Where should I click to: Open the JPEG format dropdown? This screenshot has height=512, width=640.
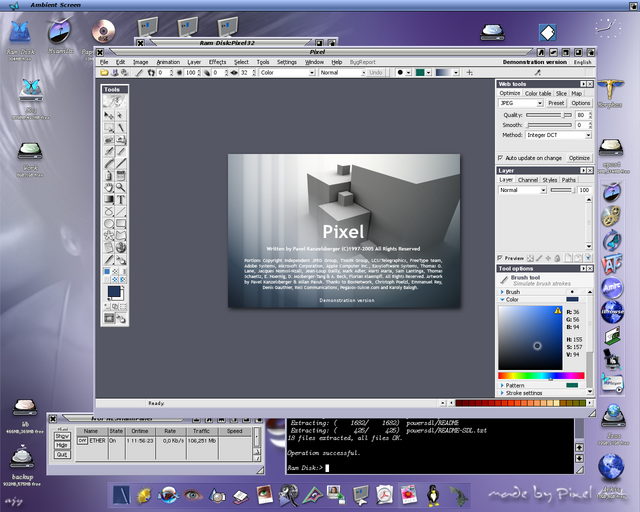pos(521,103)
